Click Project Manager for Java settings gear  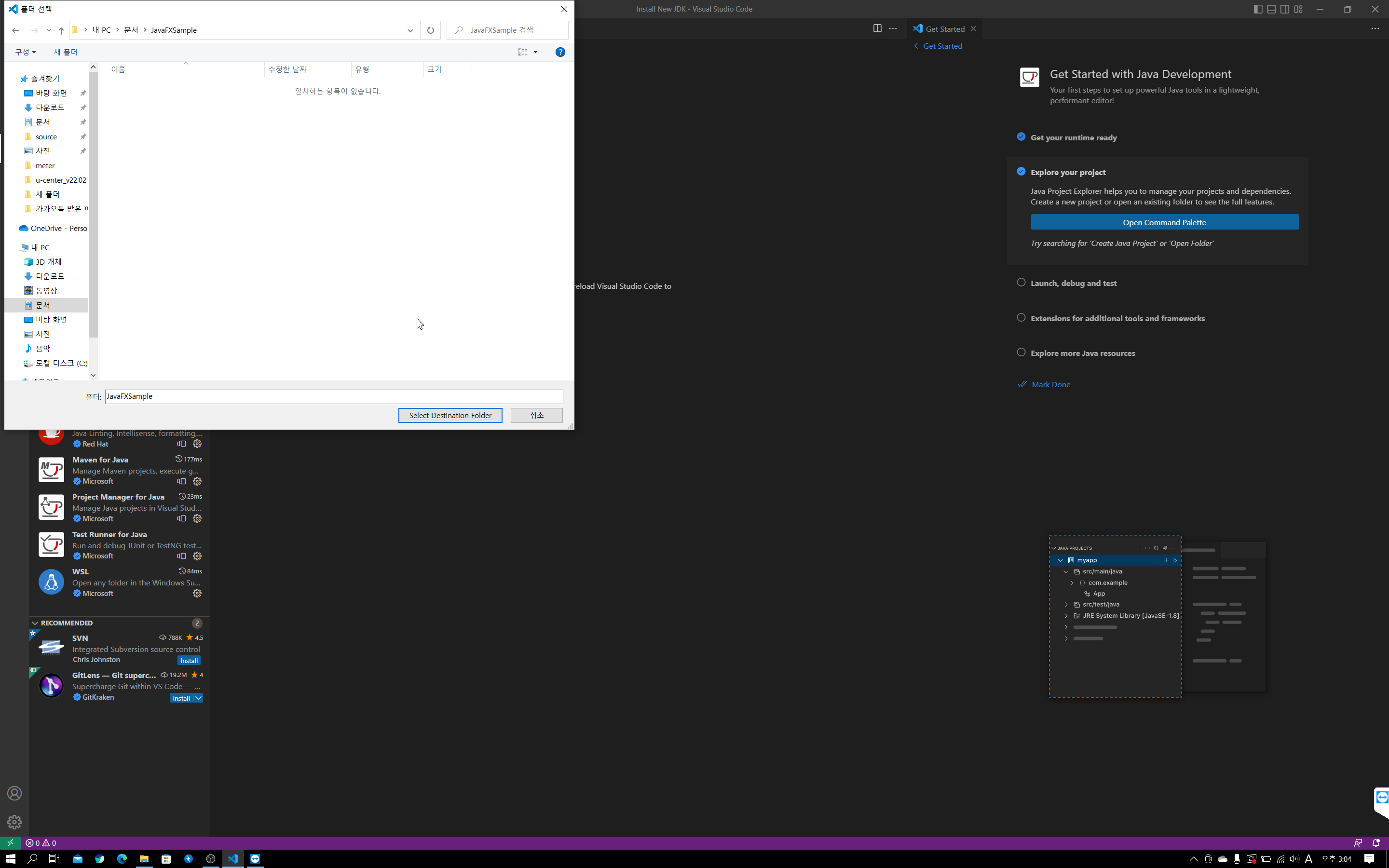[x=197, y=518]
